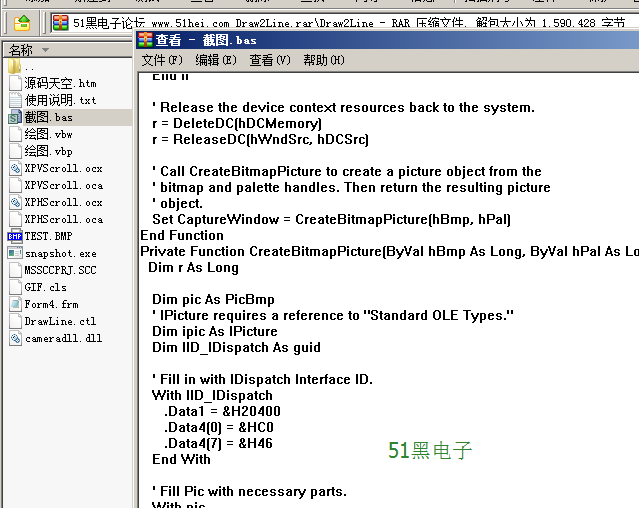This screenshot has width=639, height=508.
Task: Select the 源码天空.htm file icon
Action: 15,83
